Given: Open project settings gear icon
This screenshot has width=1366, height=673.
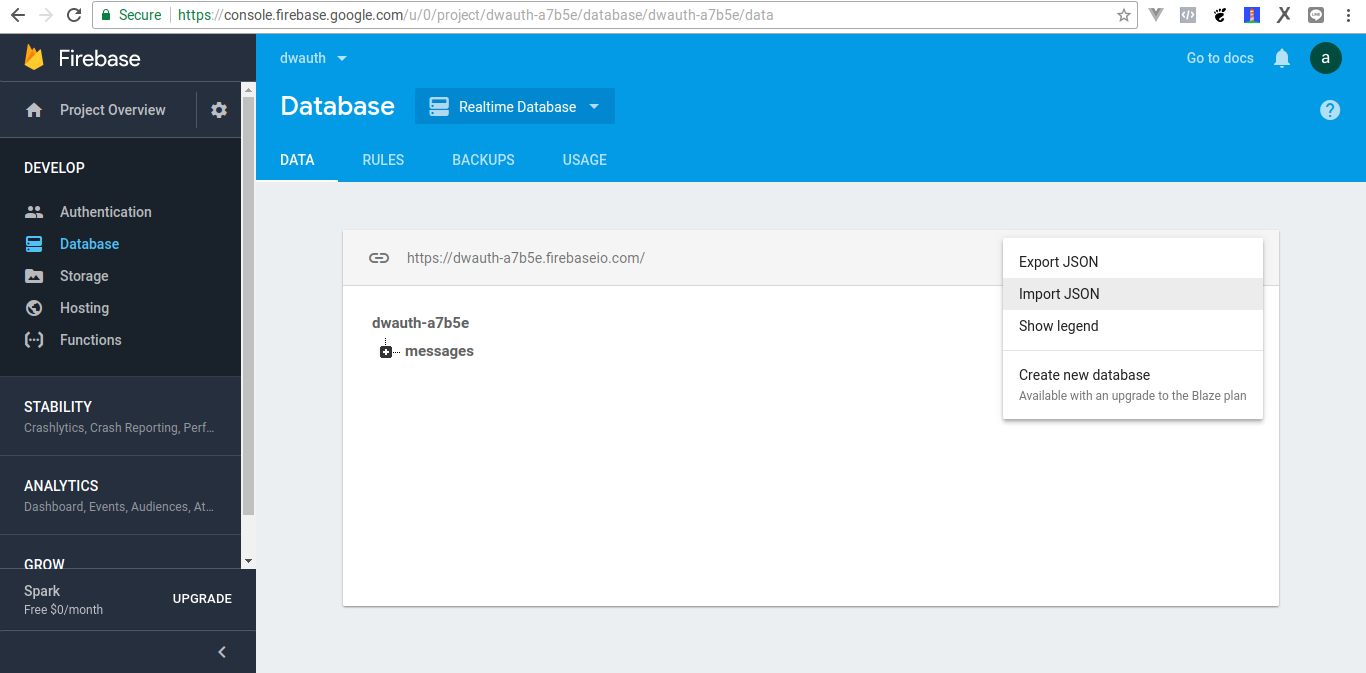Looking at the screenshot, I should (x=219, y=110).
